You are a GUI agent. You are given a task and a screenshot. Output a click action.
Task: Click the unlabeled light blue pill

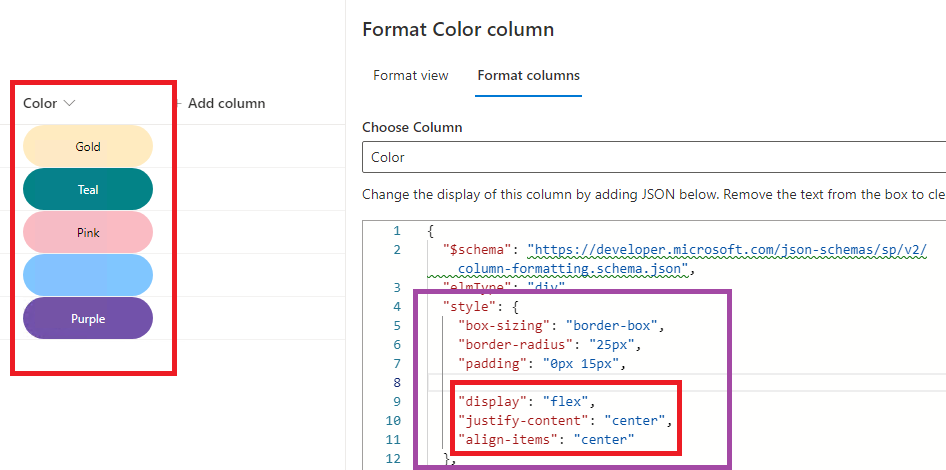coord(88,275)
